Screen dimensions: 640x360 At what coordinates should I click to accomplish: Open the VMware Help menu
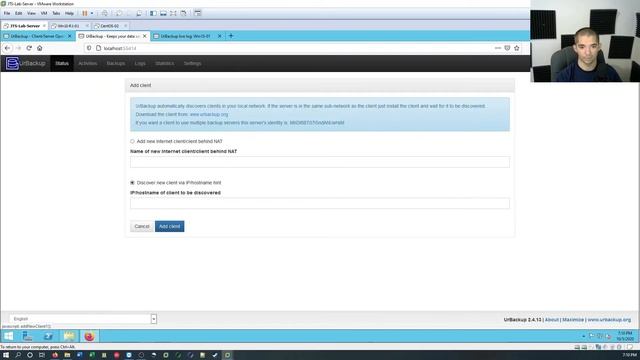point(69,13)
